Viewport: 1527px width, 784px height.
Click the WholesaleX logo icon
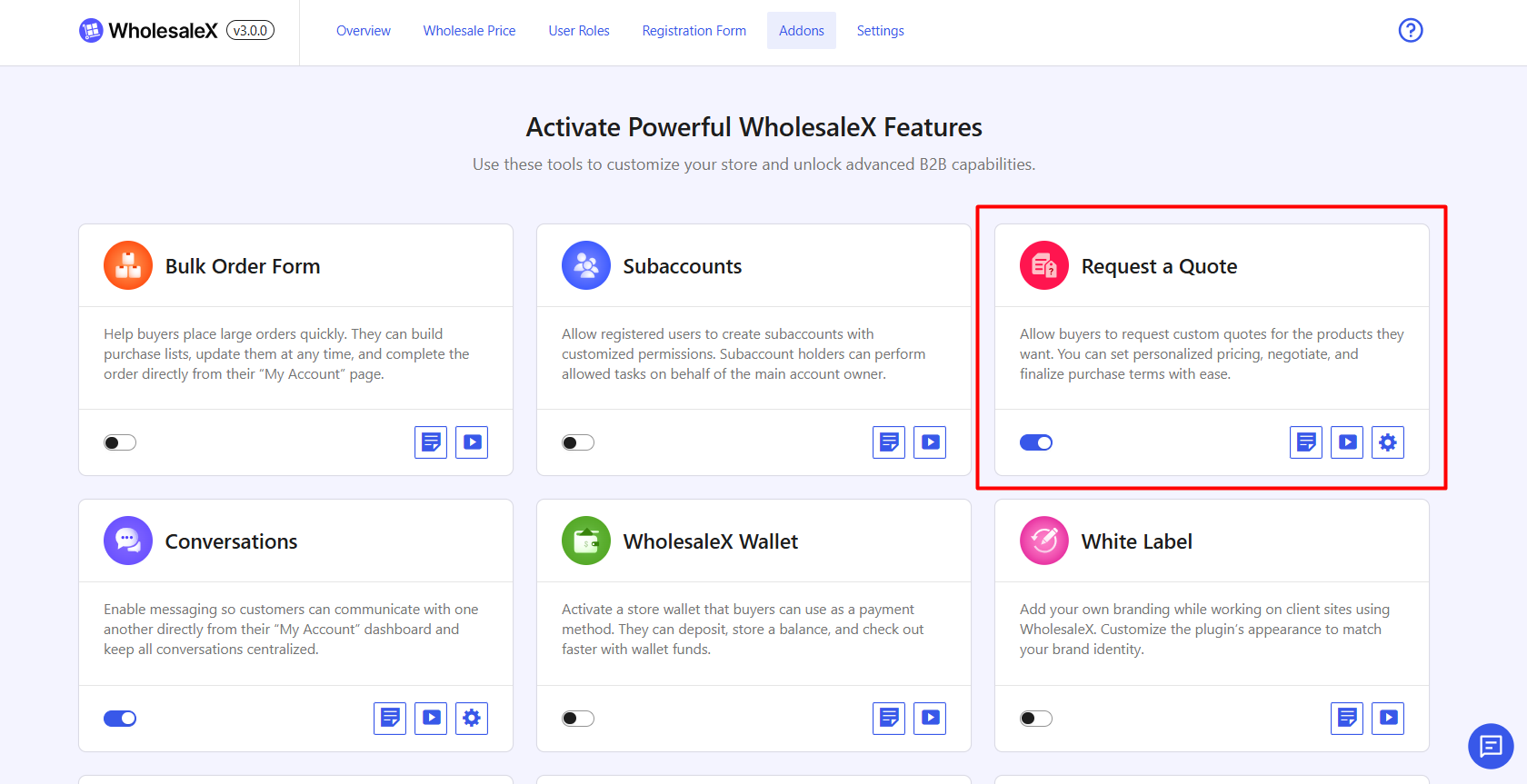(x=91, y=31)
